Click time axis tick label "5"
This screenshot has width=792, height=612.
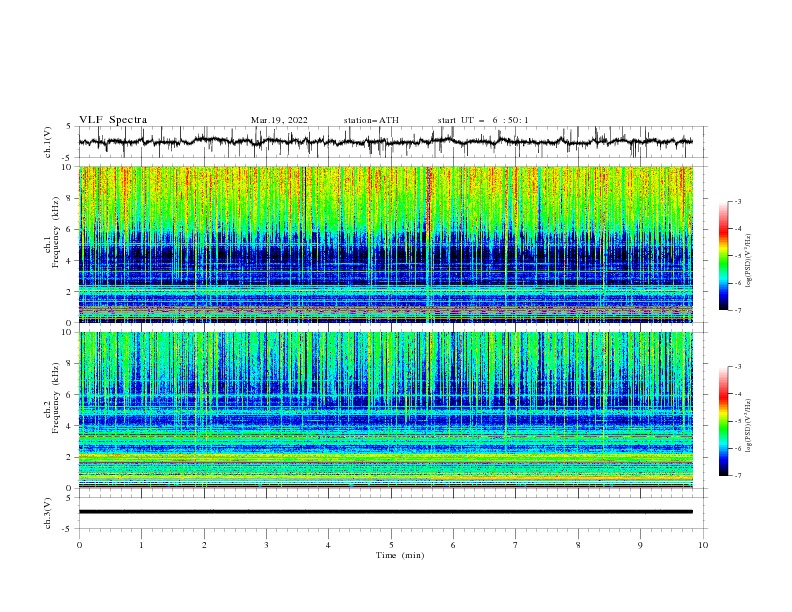391,545
